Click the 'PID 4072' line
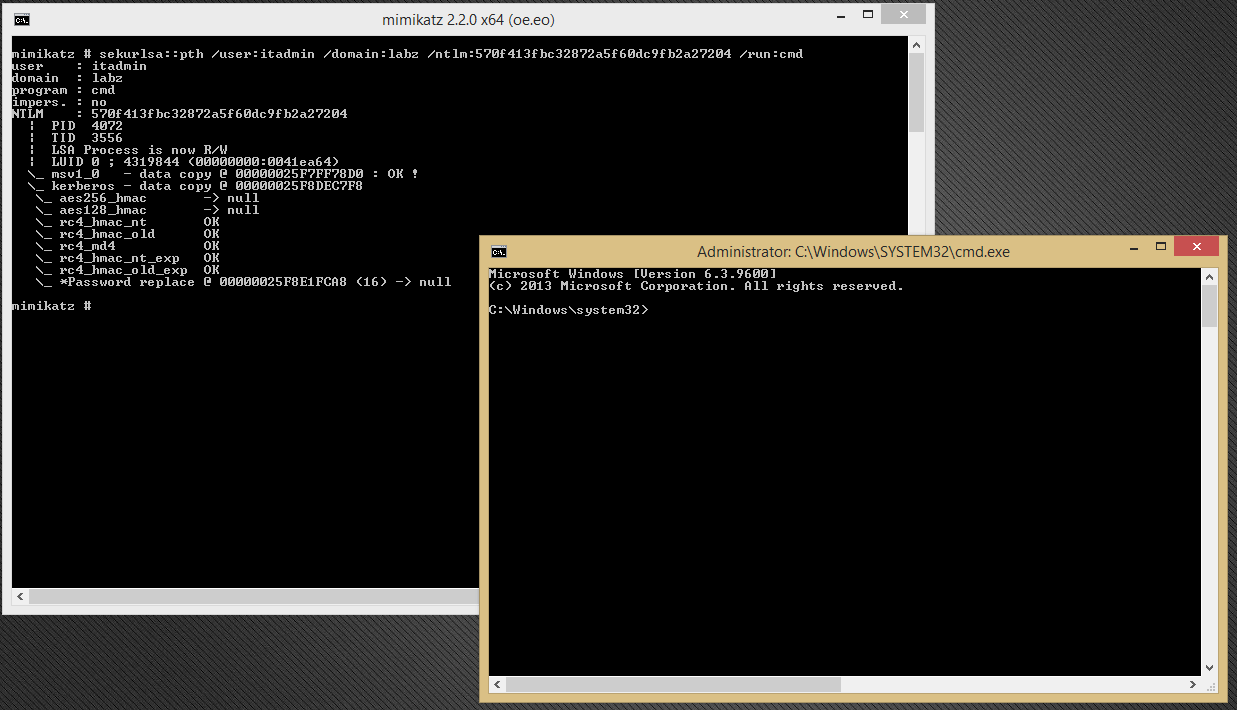Image resolution: width=1237 pixels, height=710 pixels. click(75, 126)
